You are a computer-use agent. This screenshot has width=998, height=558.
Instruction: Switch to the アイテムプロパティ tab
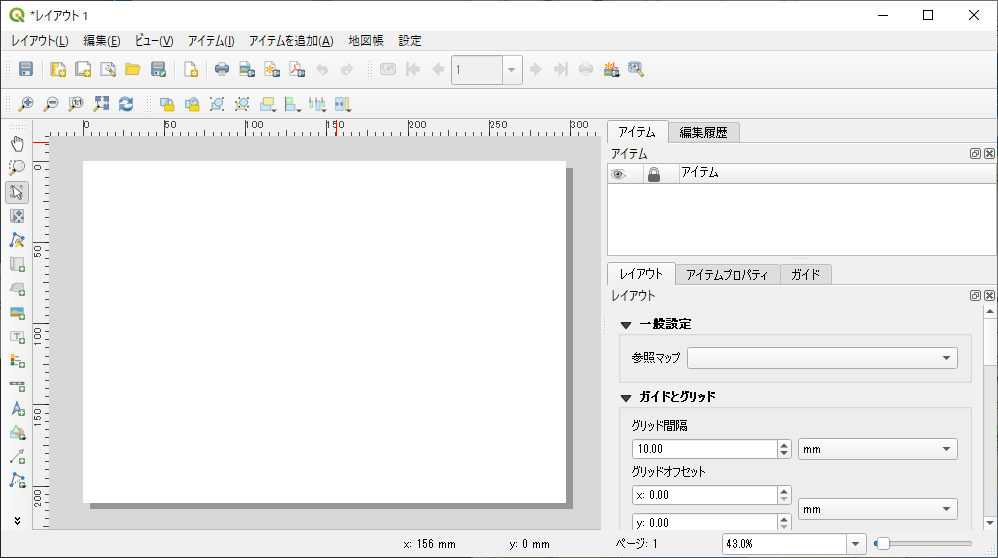[727, 274]
